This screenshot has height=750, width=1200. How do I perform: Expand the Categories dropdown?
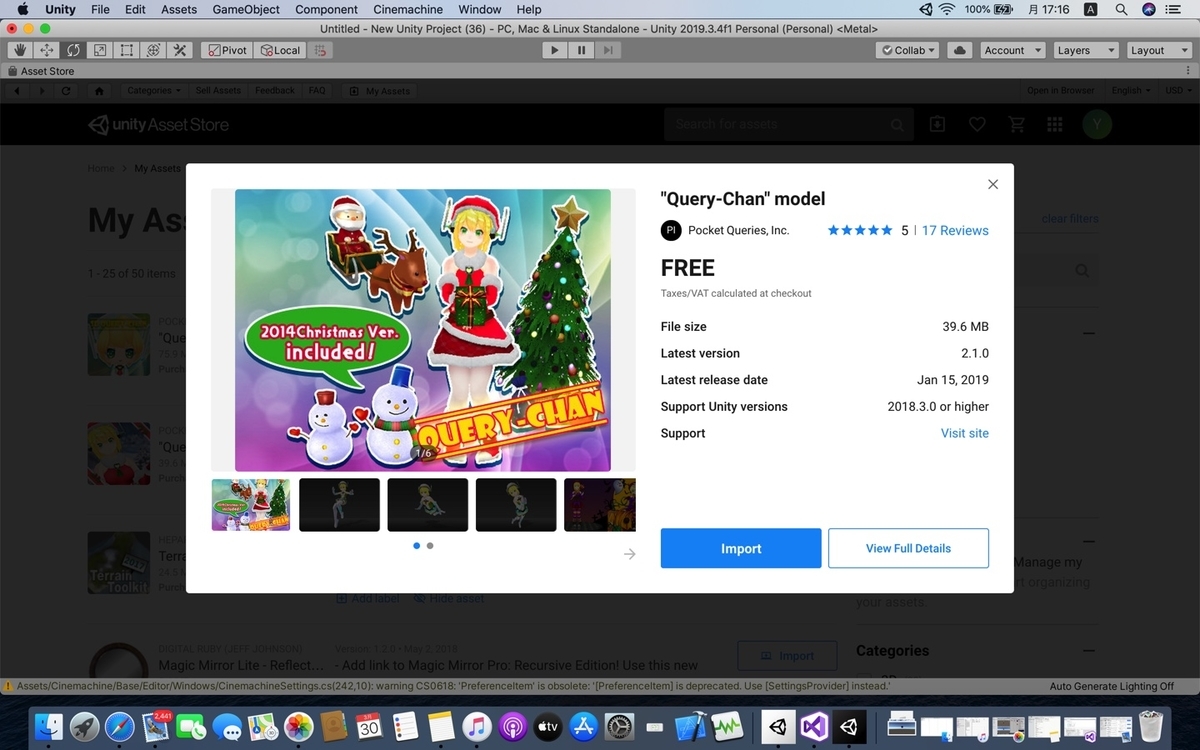154,91
